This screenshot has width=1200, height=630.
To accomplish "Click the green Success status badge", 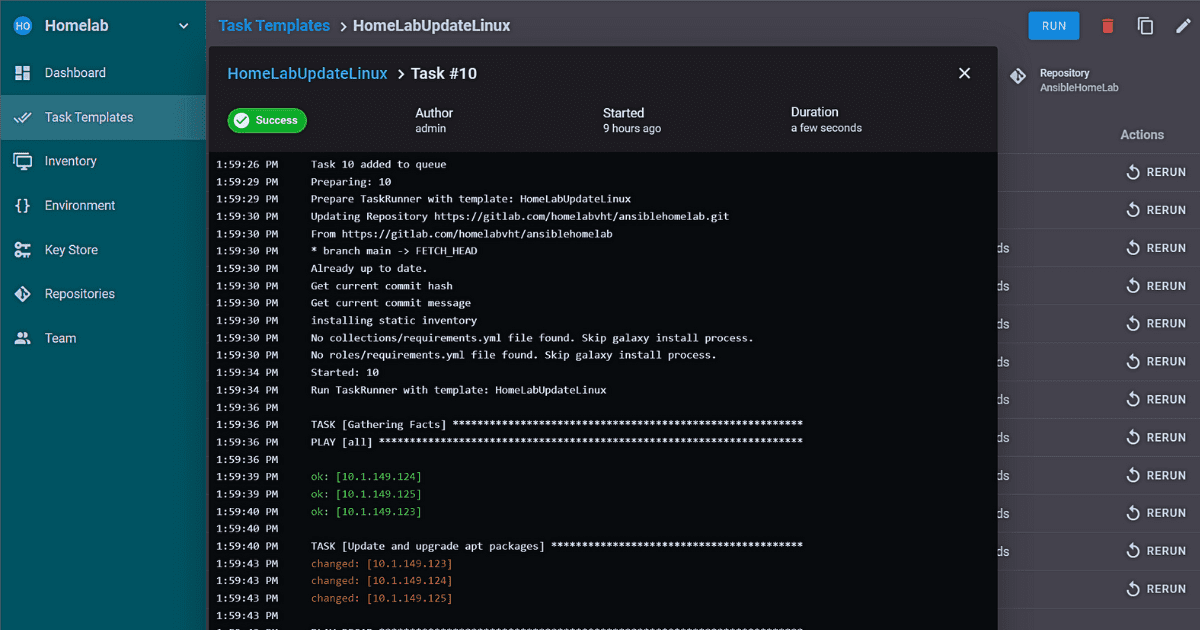I will [267, 120].
